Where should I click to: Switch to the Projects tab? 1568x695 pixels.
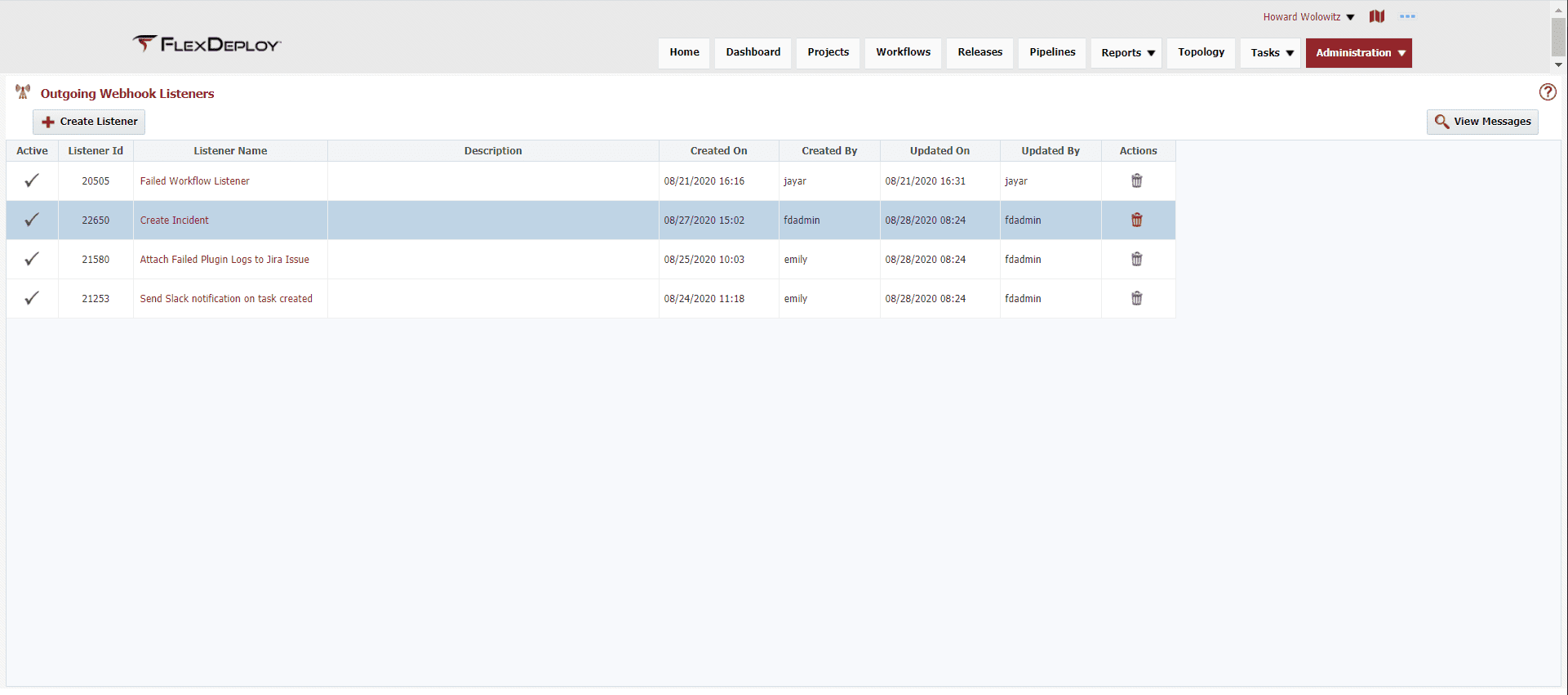pyautogui.click(x=828, y=53)
